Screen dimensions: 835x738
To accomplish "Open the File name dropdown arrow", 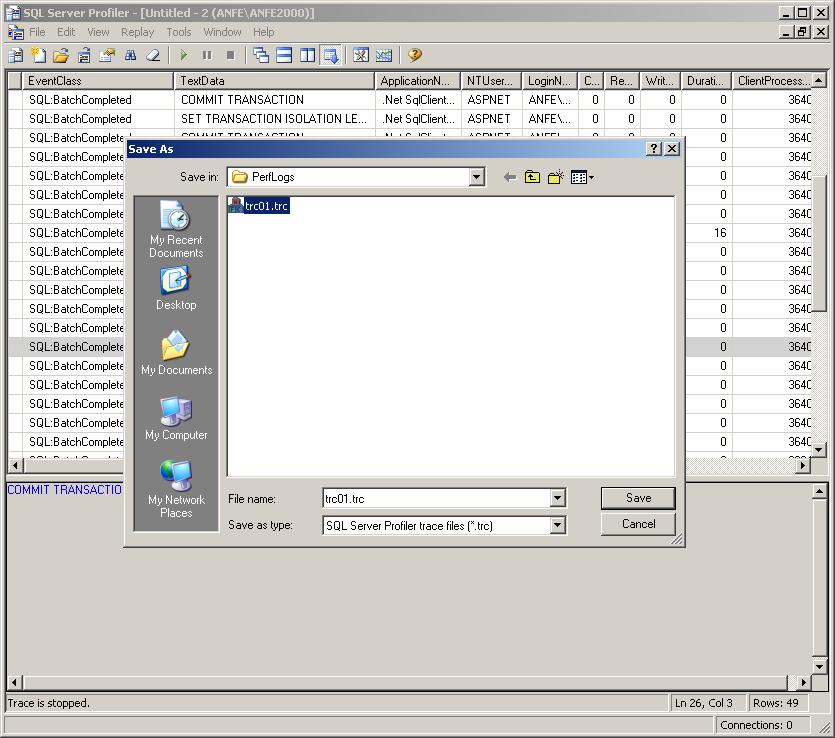I will click(x=557, y=498).
